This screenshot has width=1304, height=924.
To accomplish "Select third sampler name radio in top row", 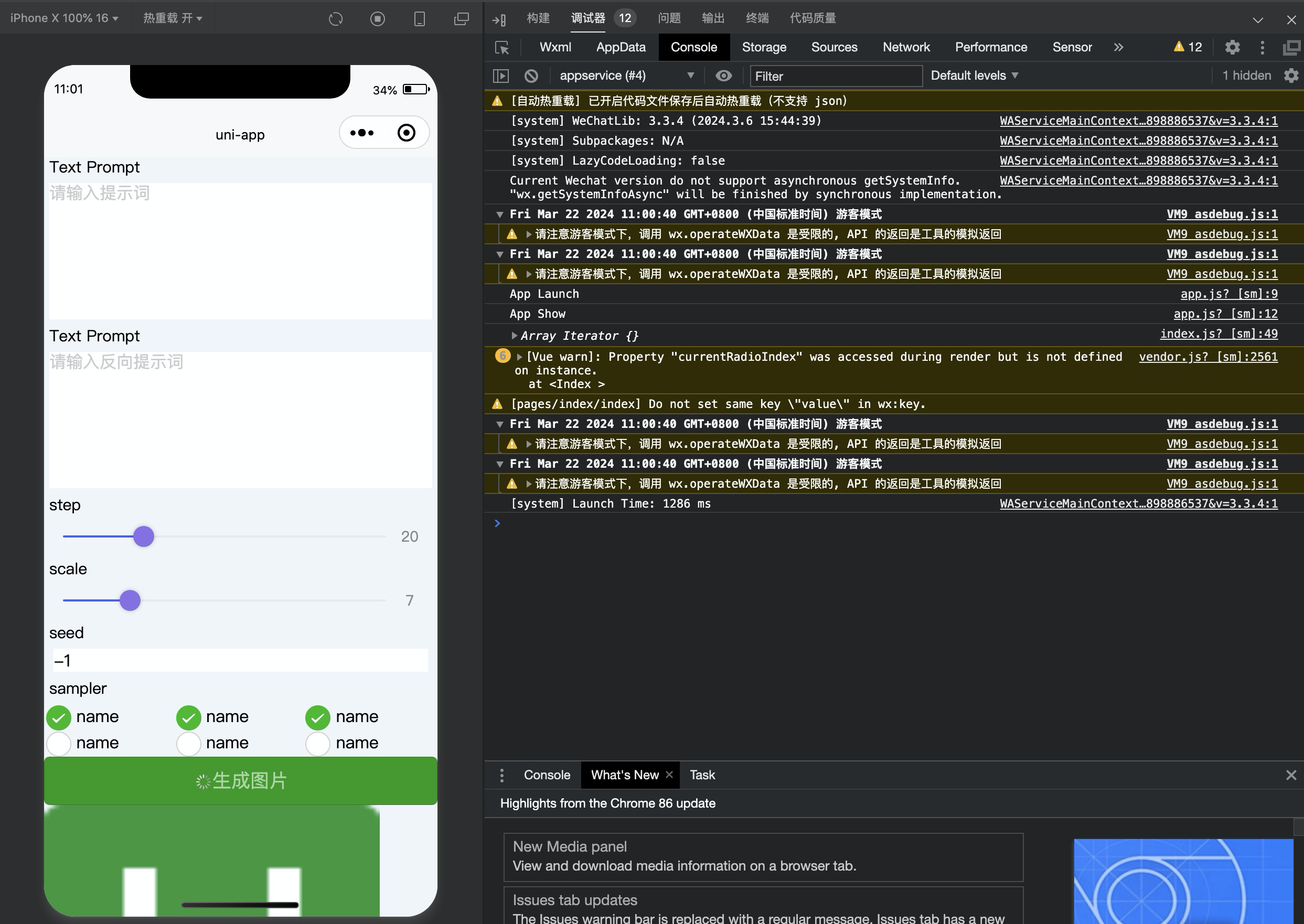I will click(317, 717).
